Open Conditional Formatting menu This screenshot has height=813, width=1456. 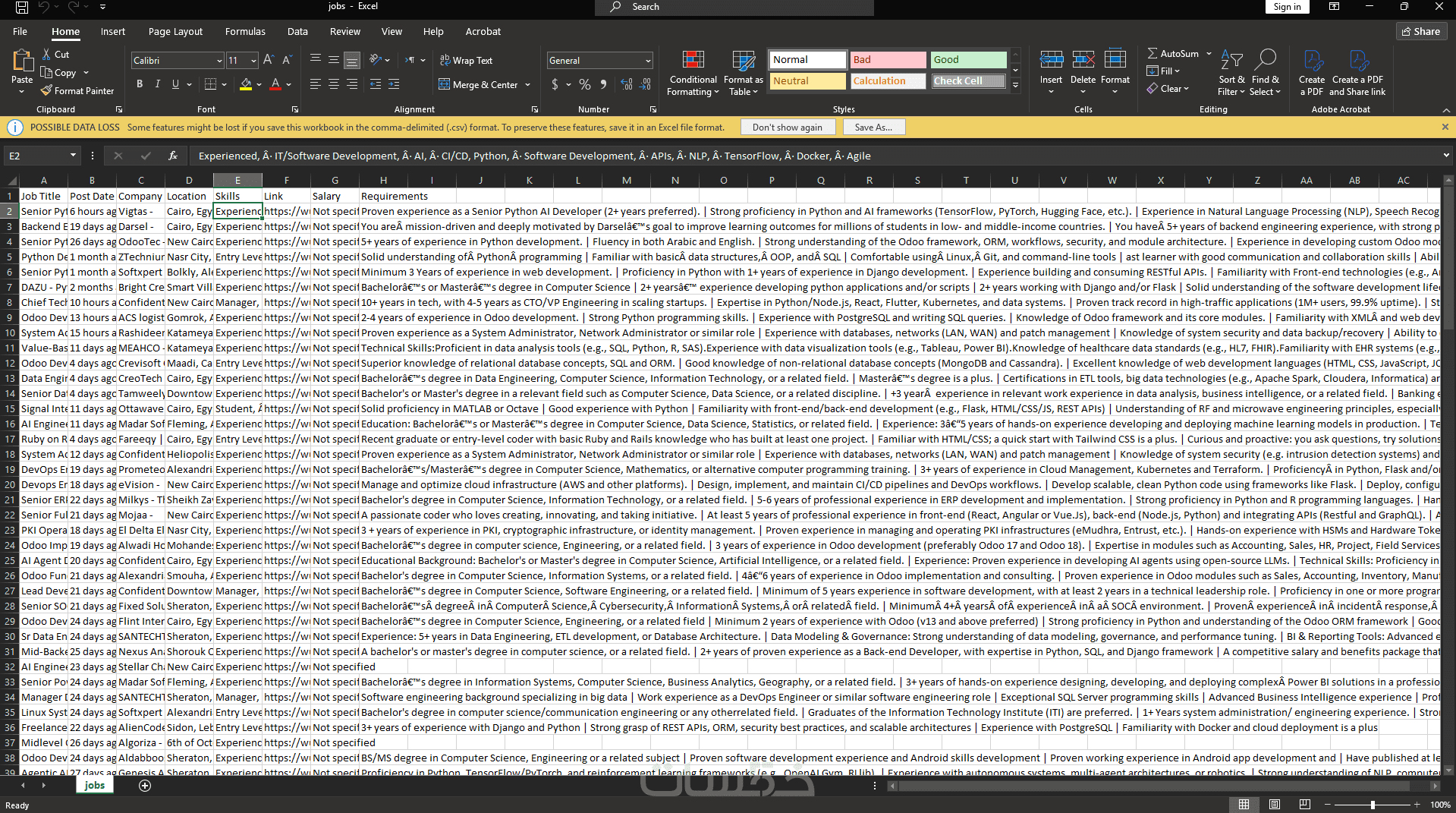pyautogui.click(x=693, y=74)
